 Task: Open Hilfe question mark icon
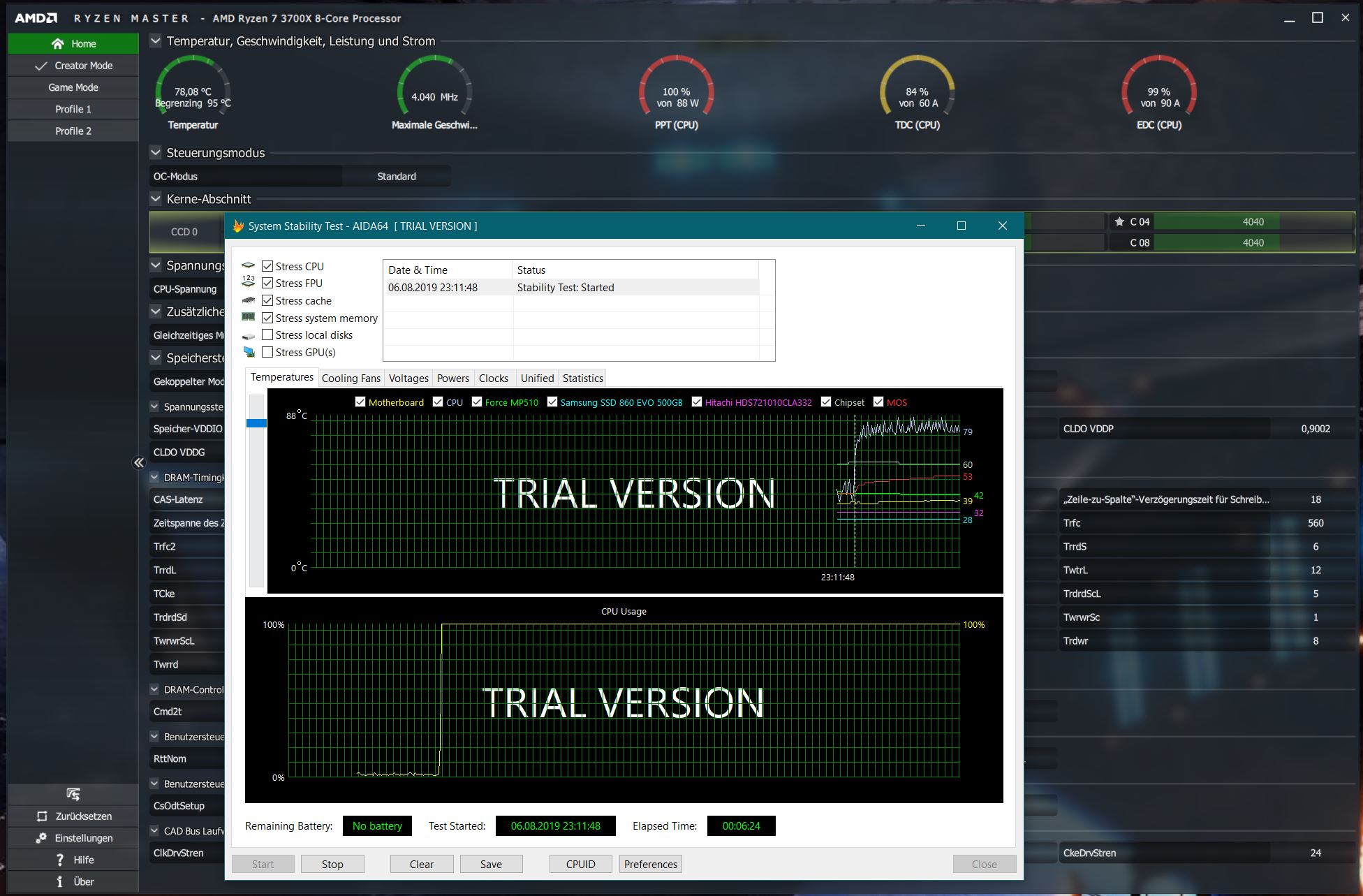pos(60,860)
